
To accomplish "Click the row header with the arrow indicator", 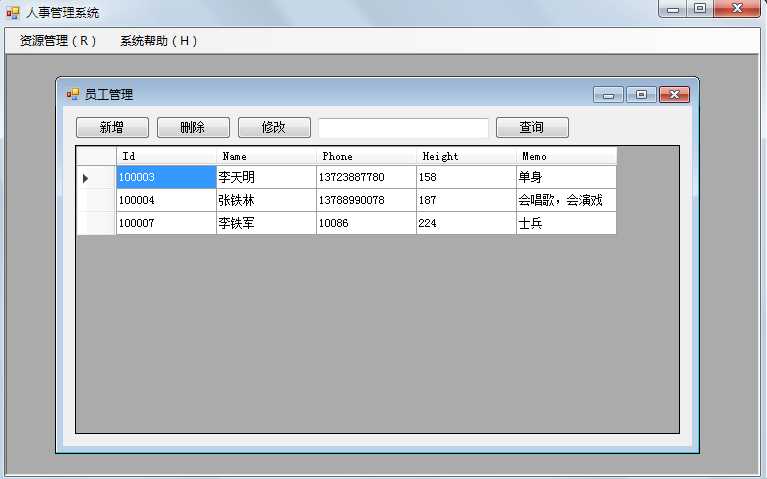I will [96, 177].
